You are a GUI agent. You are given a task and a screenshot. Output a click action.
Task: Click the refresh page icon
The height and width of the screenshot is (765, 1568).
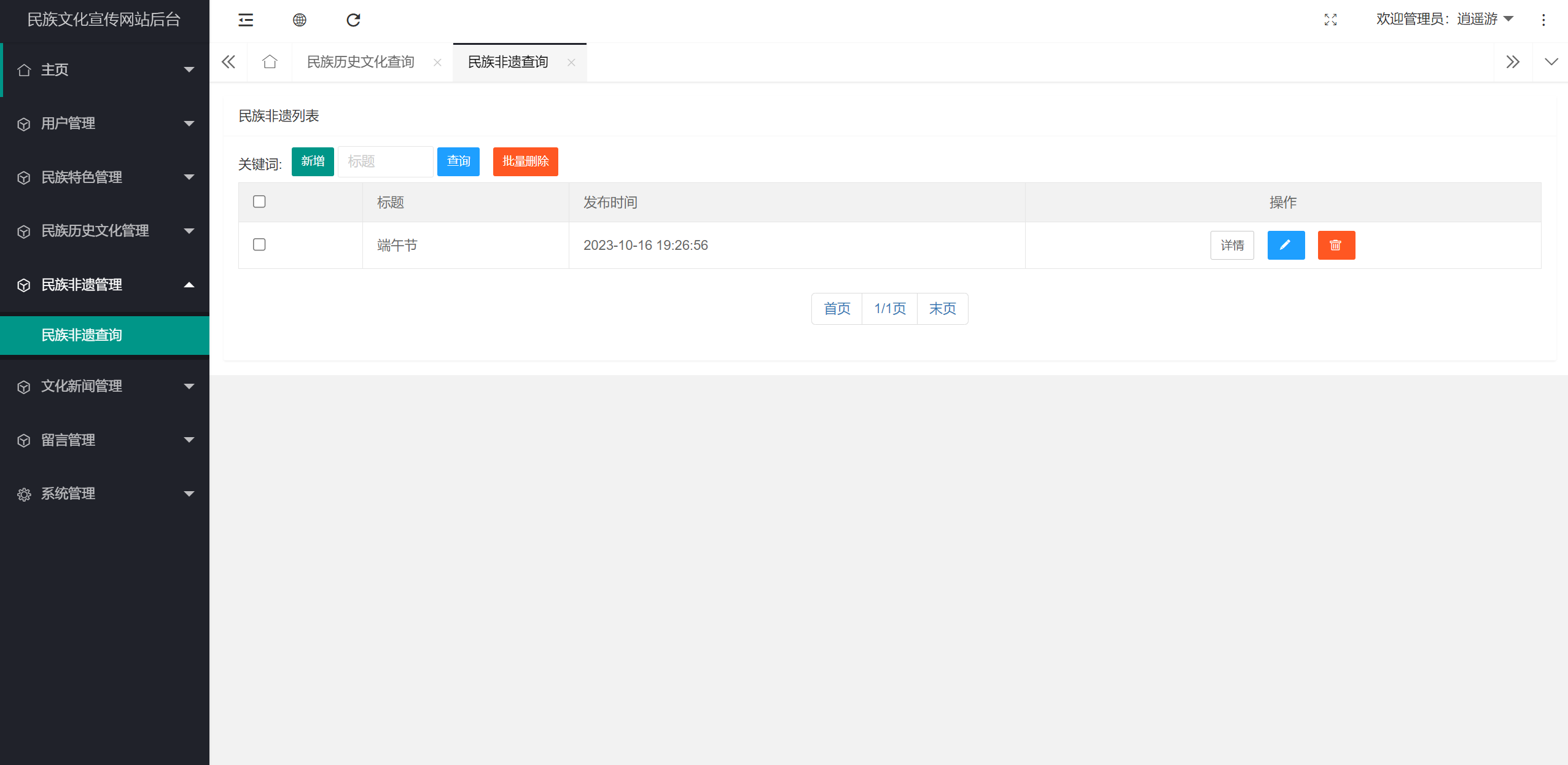tap(353, 20)
